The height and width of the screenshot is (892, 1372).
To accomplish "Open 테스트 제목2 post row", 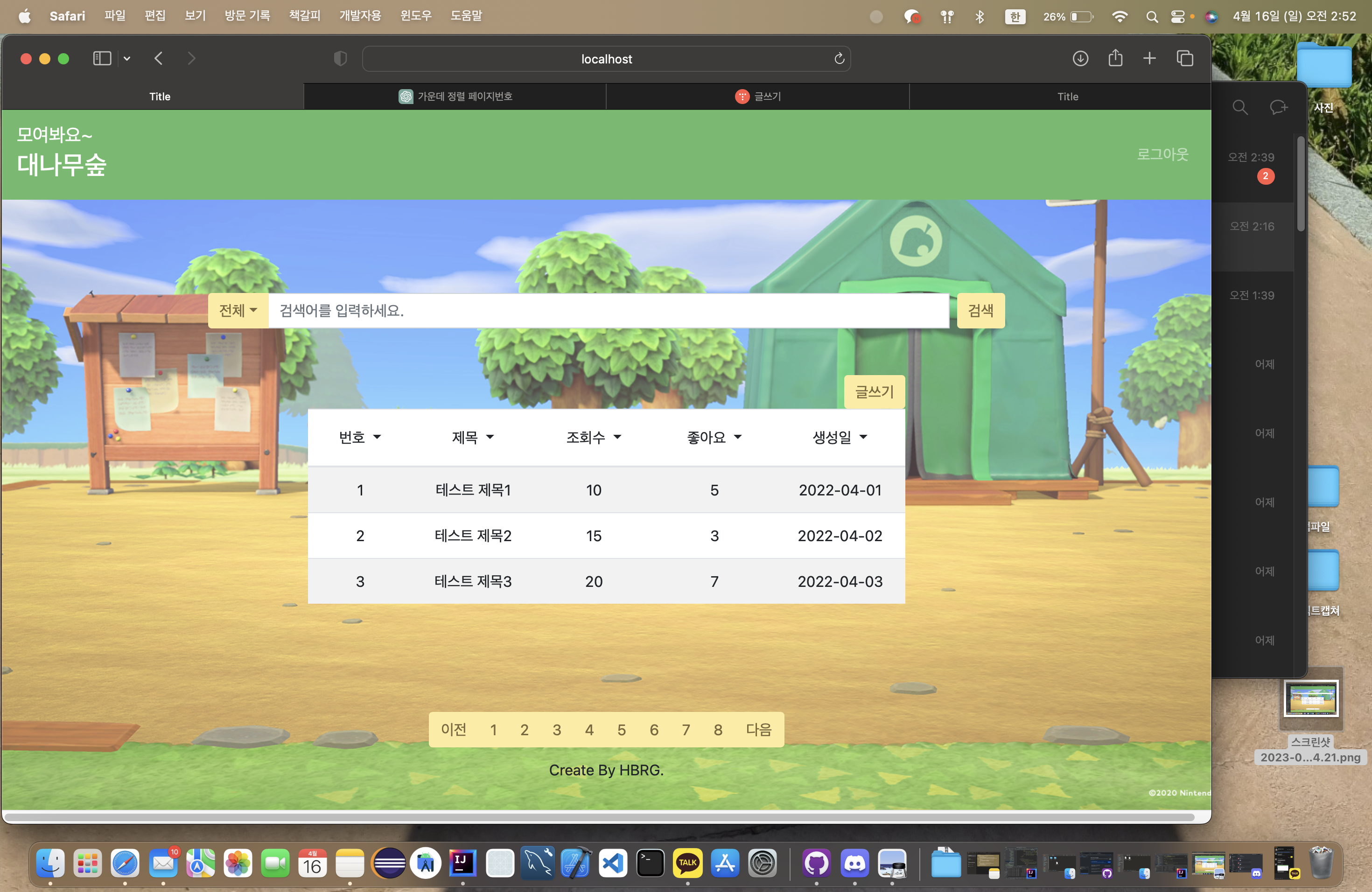I will (x=606, y=535).
